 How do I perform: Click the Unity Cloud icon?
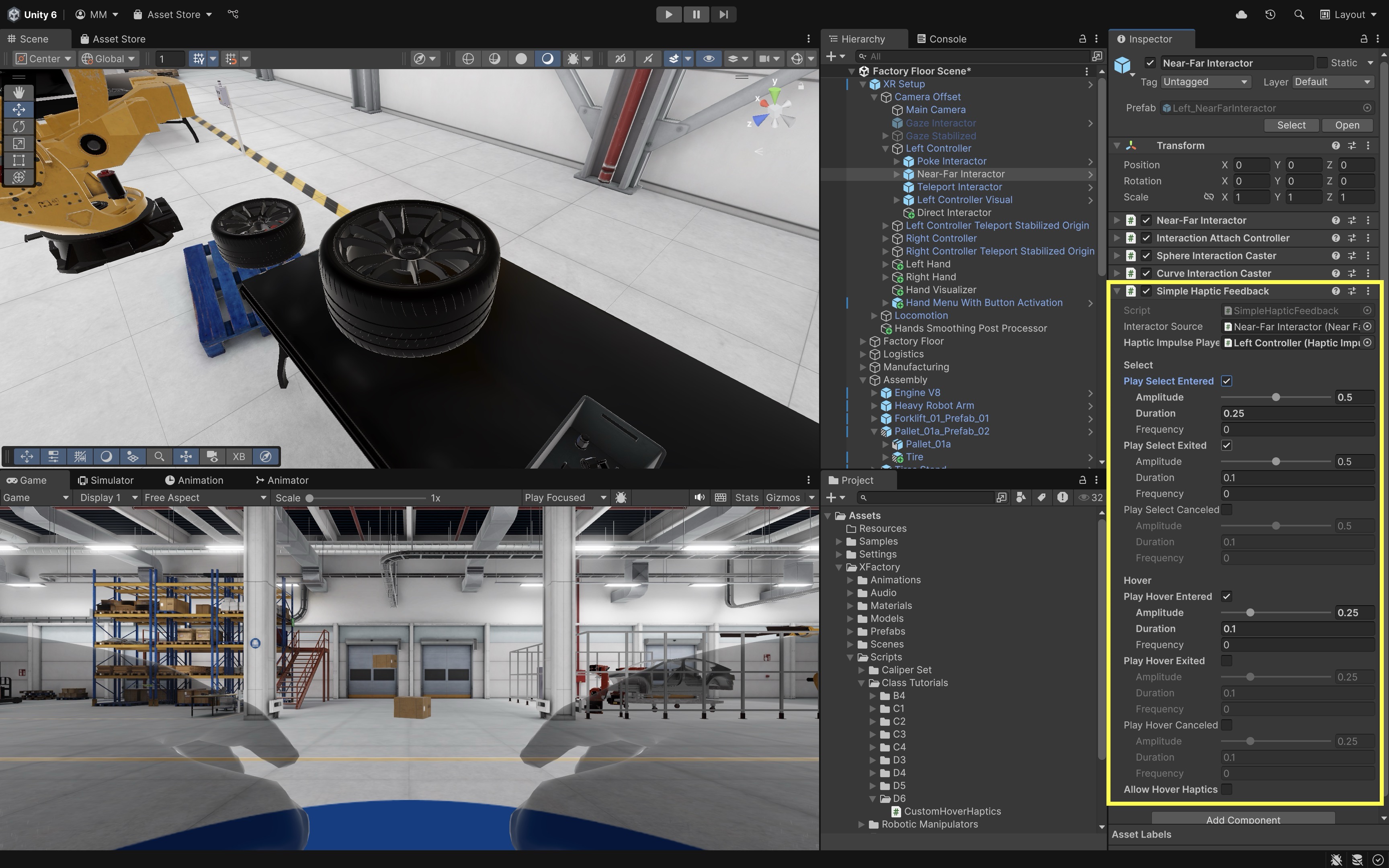1241,14
